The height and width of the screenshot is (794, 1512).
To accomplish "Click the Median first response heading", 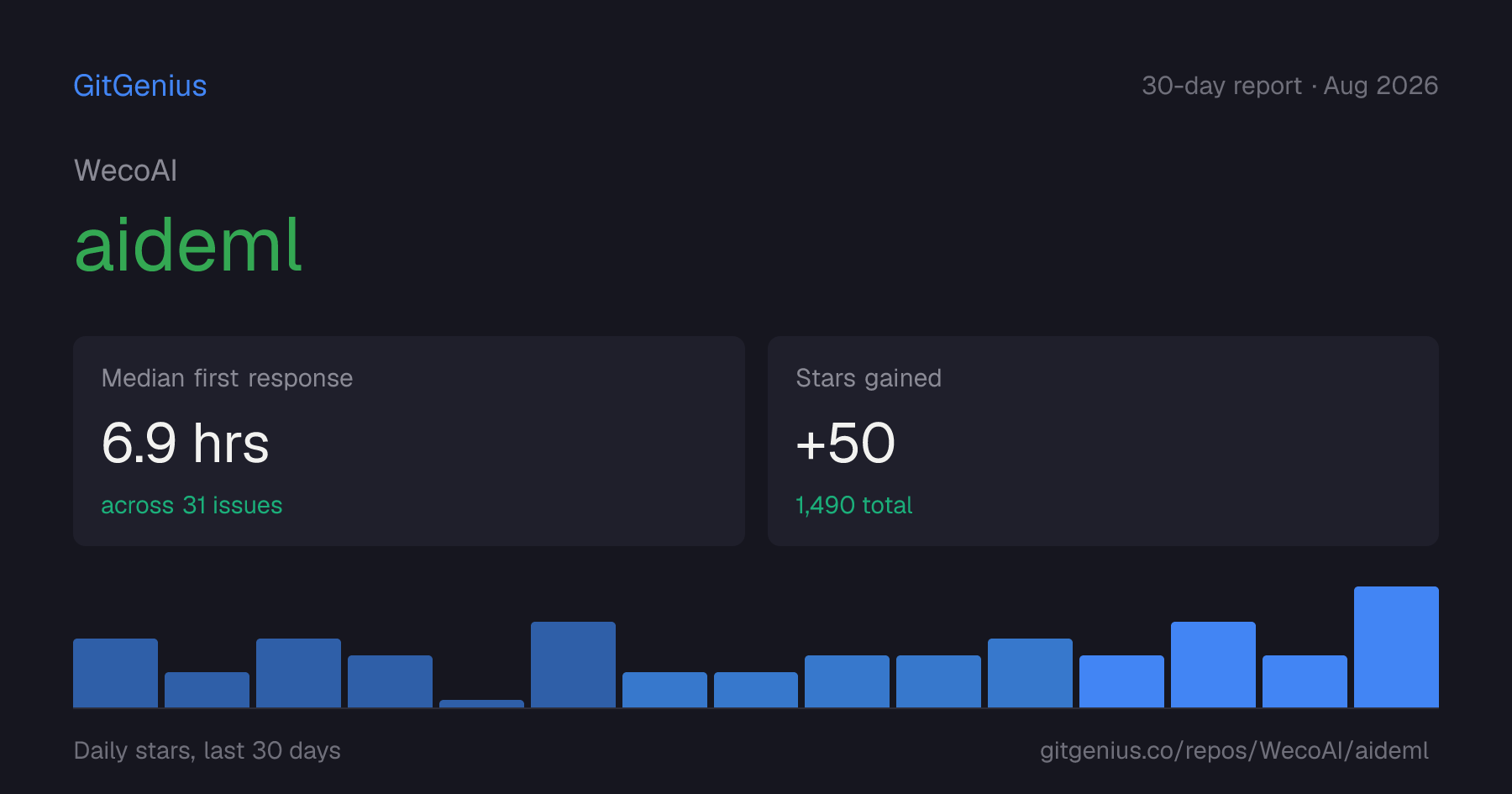I will pos(227,378).
